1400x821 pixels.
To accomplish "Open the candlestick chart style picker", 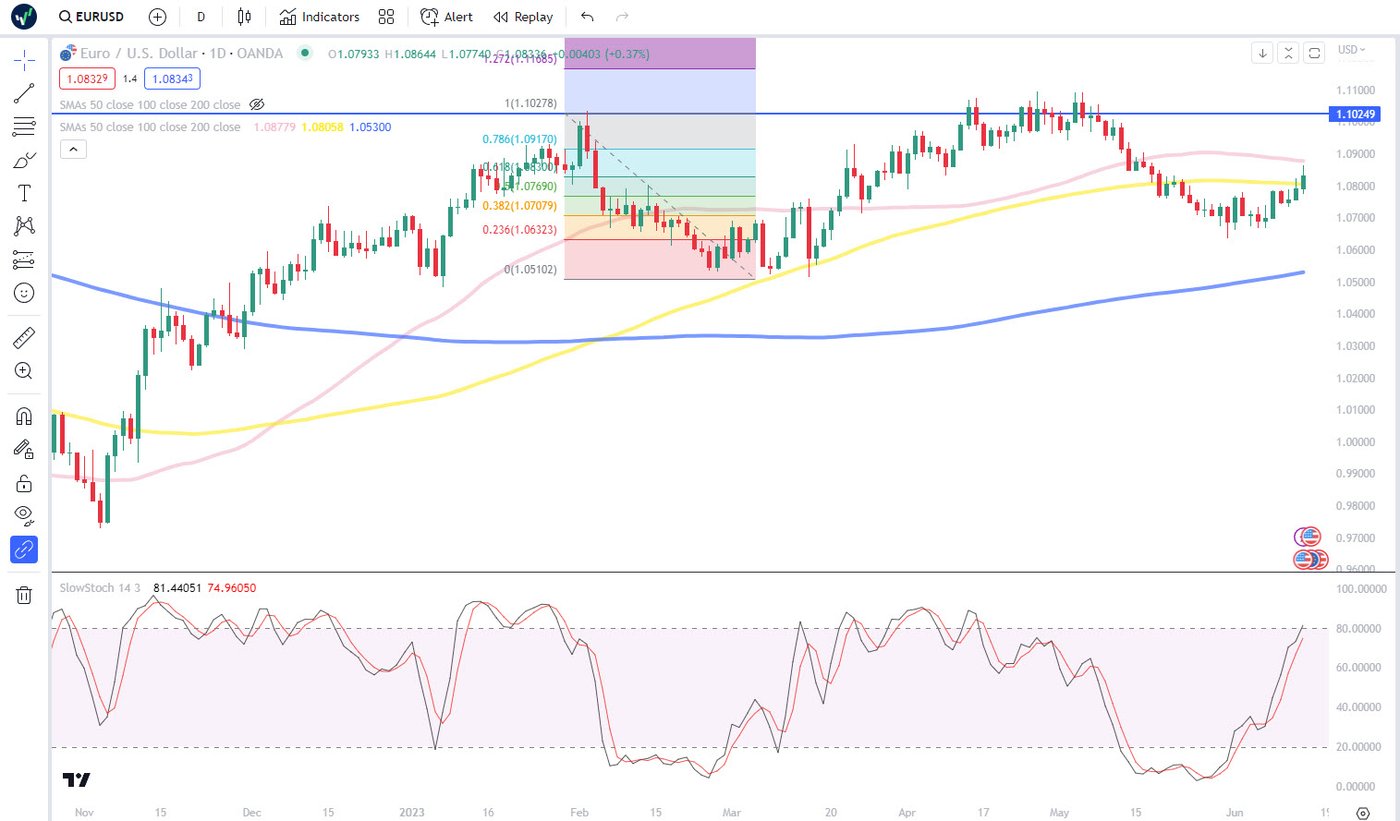I will pos(244,17).
